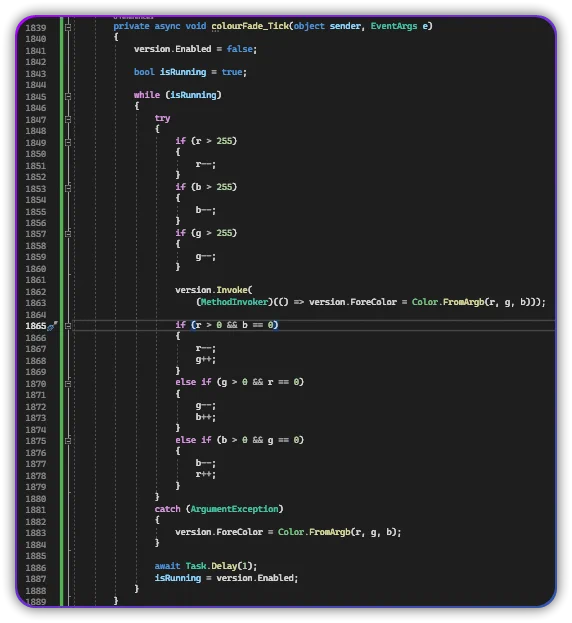The image size is (572, 623).
Task: Collapse the colourFade_Tick method at line 1839
Action: coord(68,27)
